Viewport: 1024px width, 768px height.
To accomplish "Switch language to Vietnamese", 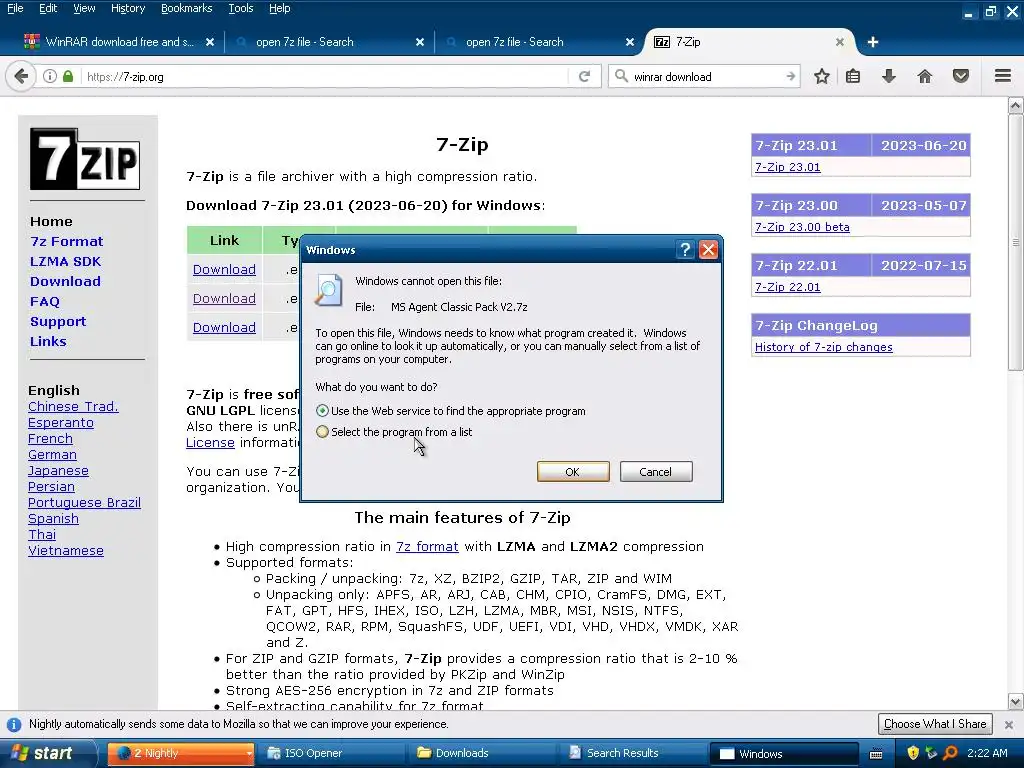I will [x=66, y=551].
